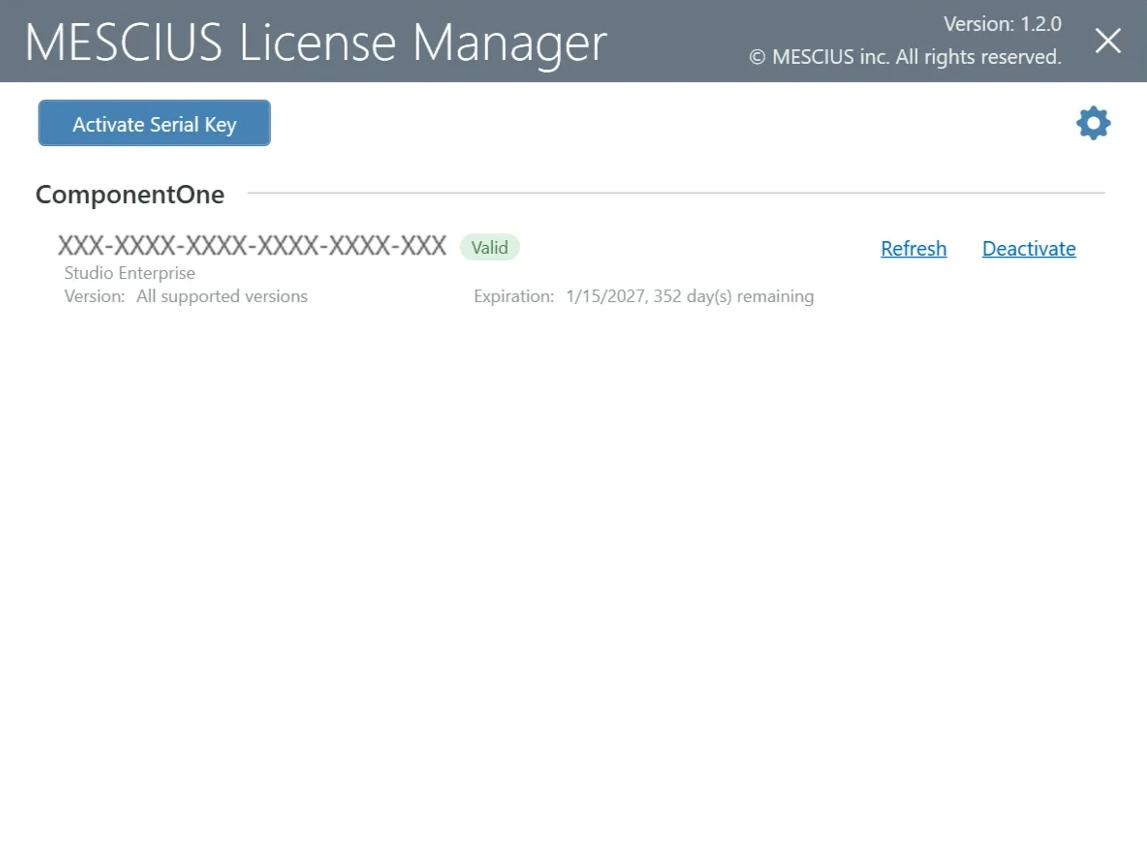Viewport: 1147px width, 855px height.
Task: Click the MESCIUS inc. copyright notice
Action: pyautogui.click(x=905, y=58)
